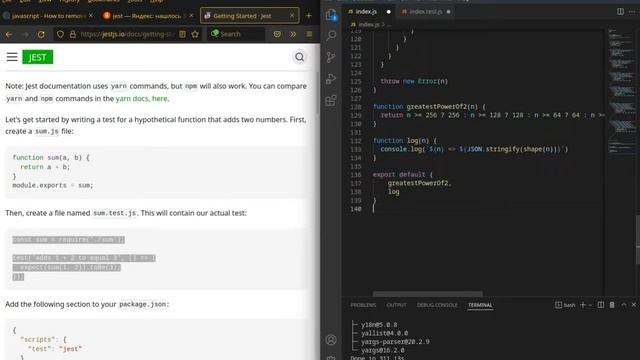Select the TERMINAL panel tab
The width and height of the screenshot is (640, 360).
(x=480, y=305)
